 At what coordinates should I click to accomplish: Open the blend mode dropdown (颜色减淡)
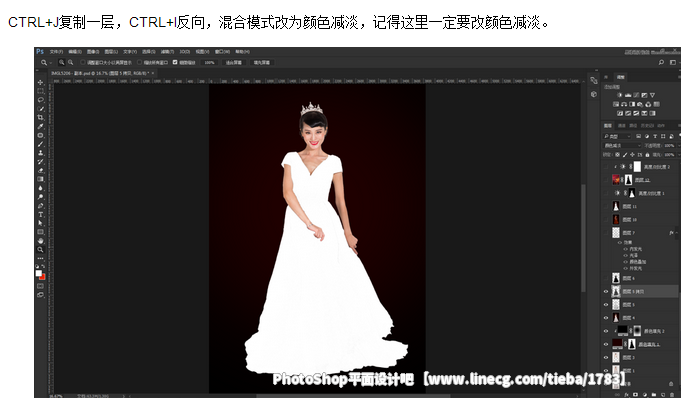pyautogui.click(x=622, y=146)
